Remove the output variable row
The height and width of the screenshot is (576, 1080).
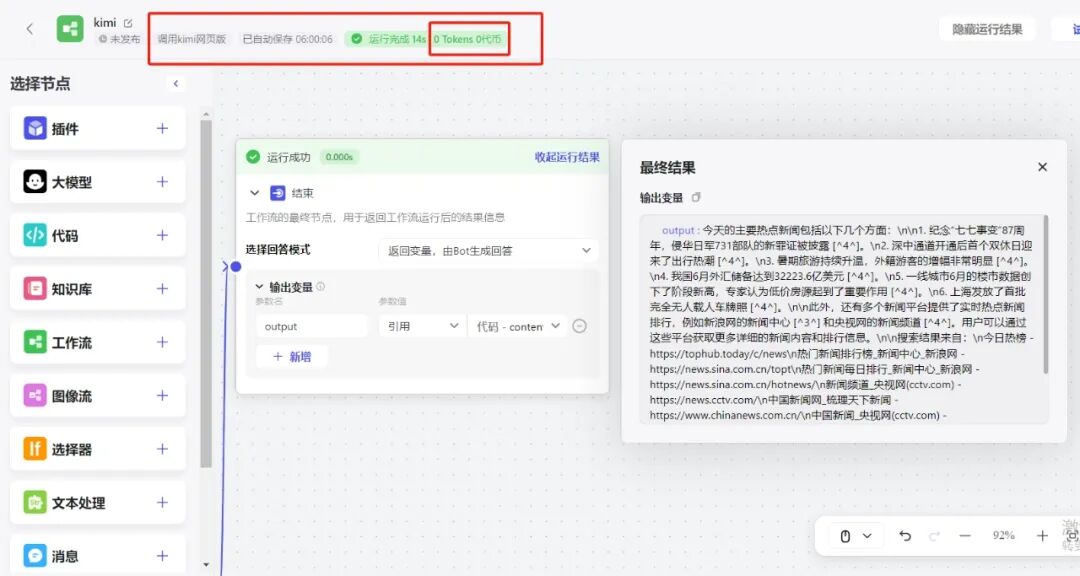580,326
